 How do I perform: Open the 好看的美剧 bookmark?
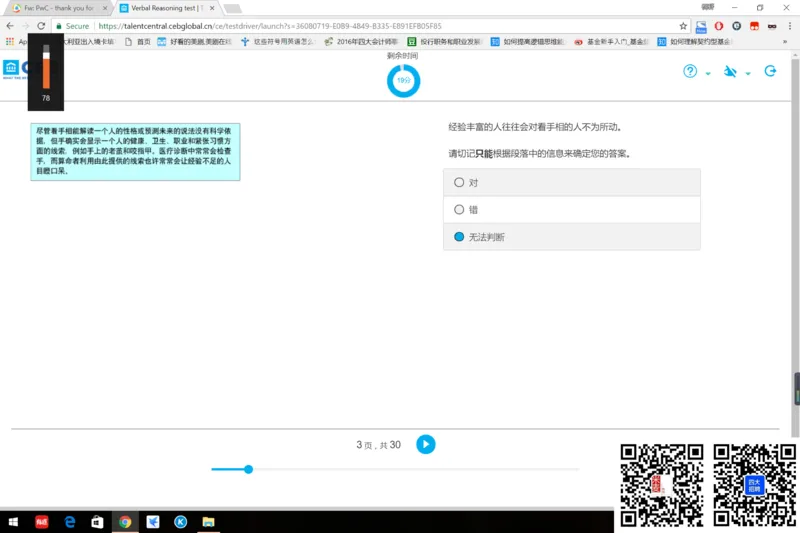[x=194, y=42]
